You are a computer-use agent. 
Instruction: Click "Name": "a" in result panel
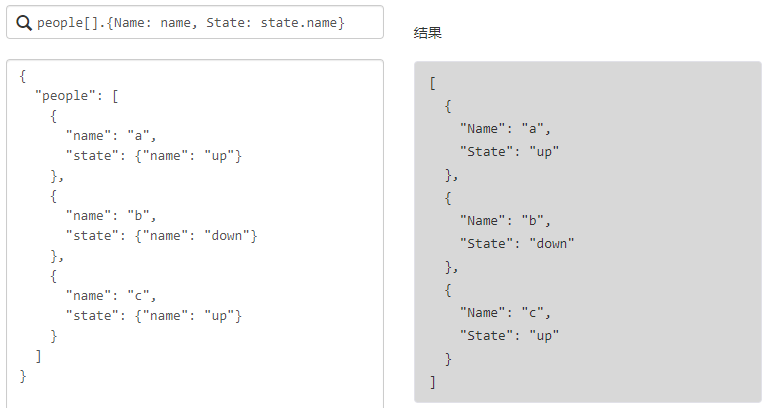(x=505, y=128)
